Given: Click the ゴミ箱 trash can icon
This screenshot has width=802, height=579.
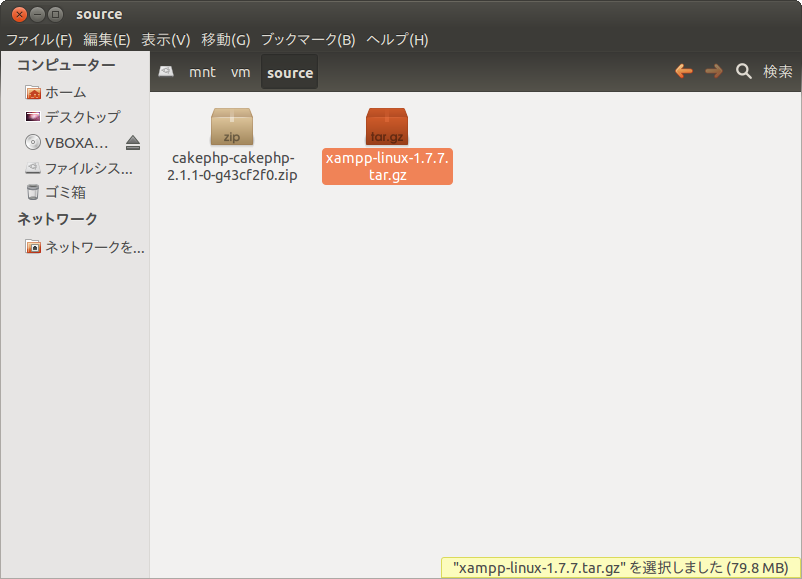Looking at the screenshot, I should click(33, 192).
